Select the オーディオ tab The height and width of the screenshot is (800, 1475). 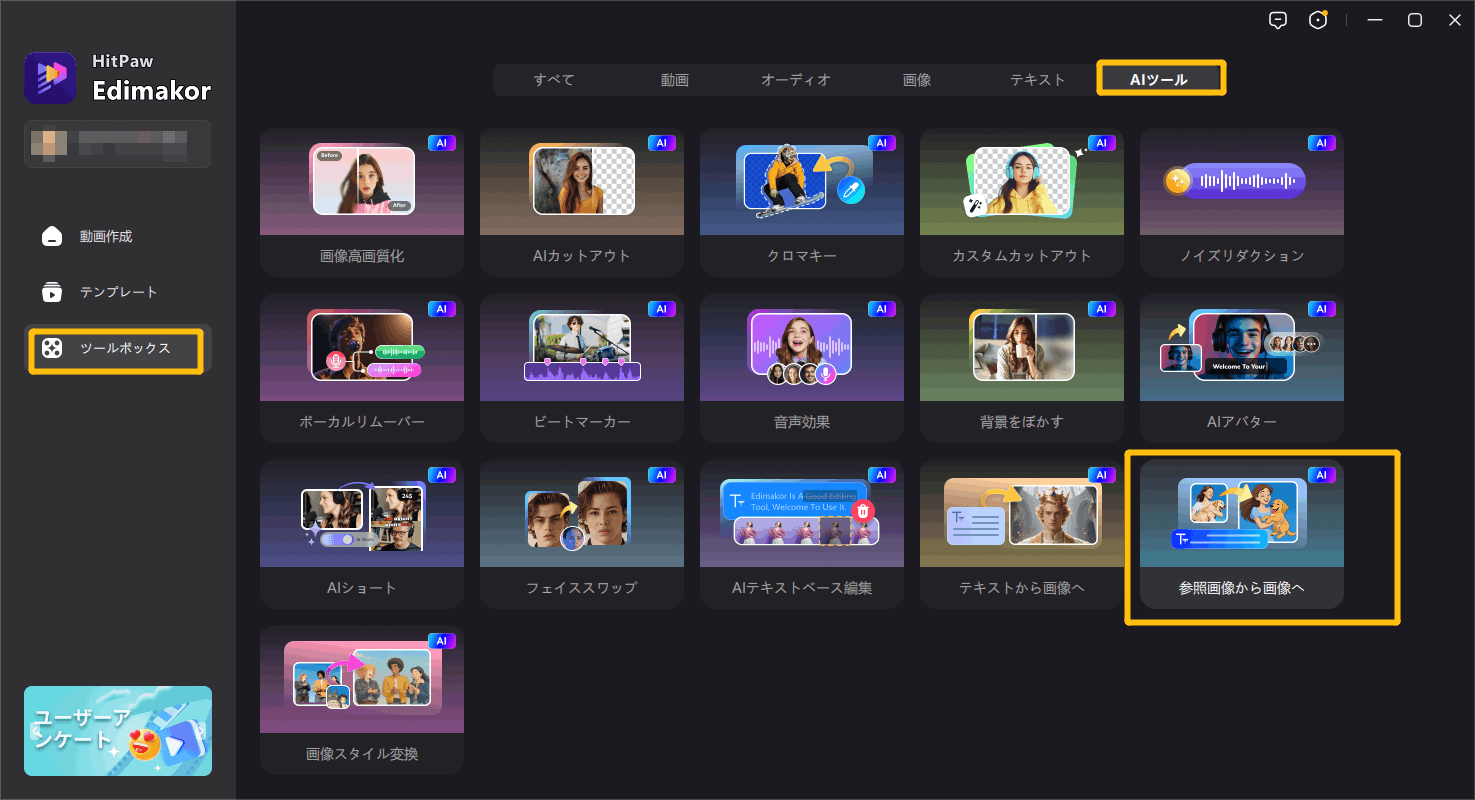795,80
